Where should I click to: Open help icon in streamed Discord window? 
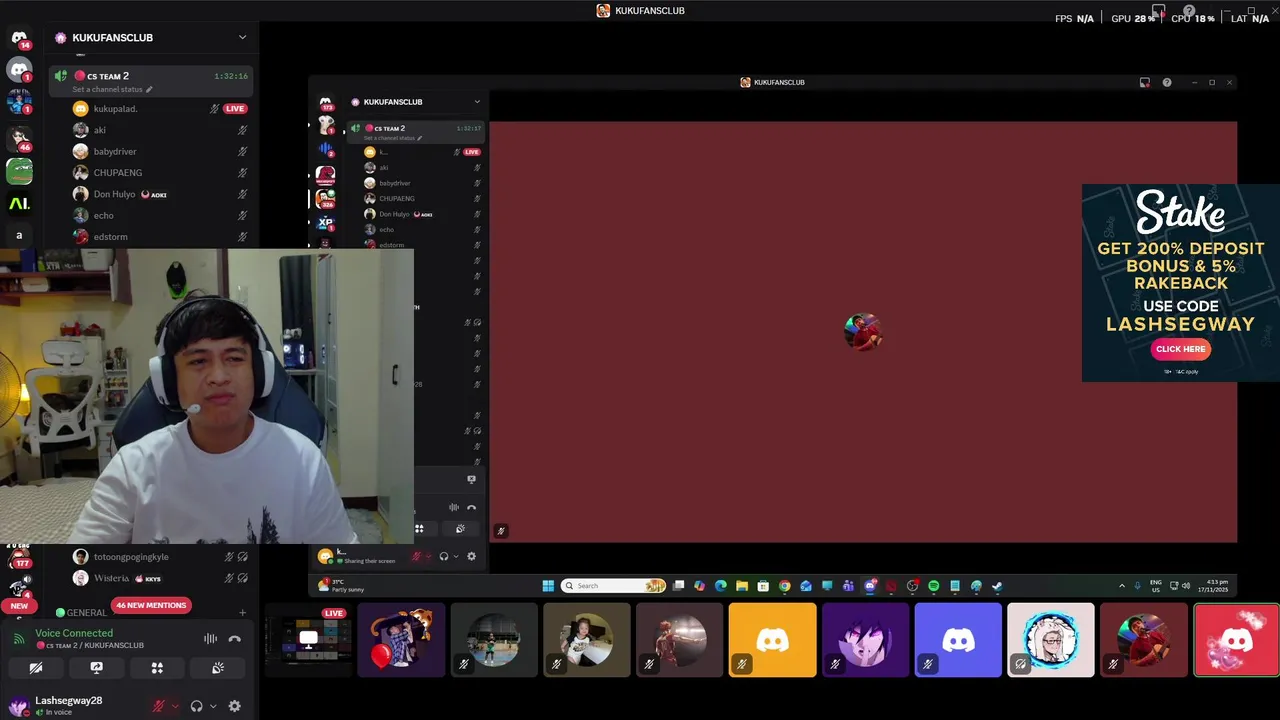coord(1166,82)
